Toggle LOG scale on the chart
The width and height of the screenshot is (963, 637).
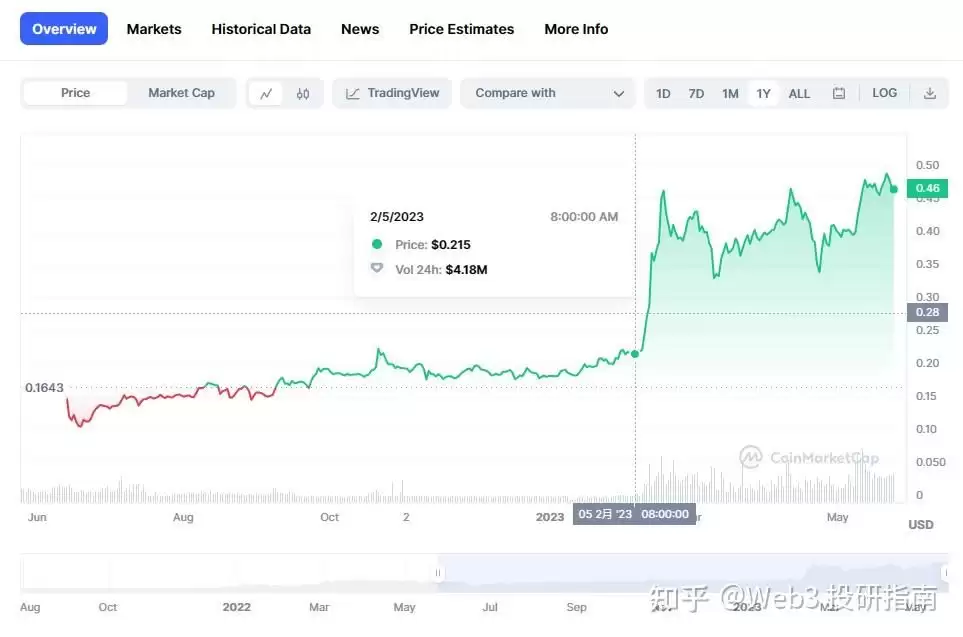[x=884, y=92]
